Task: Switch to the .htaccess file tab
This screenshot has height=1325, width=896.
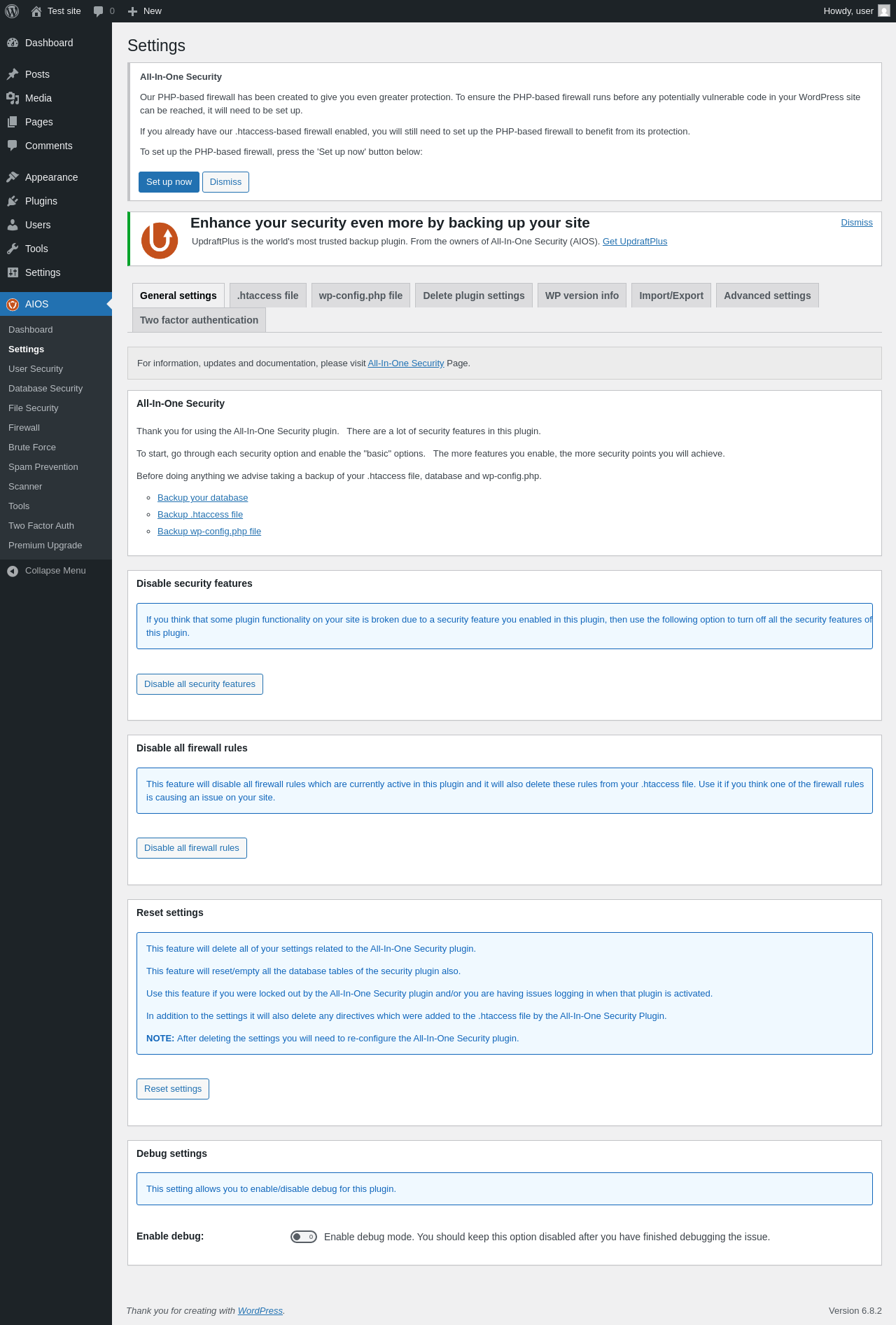Action: click(x=267, y=296)
